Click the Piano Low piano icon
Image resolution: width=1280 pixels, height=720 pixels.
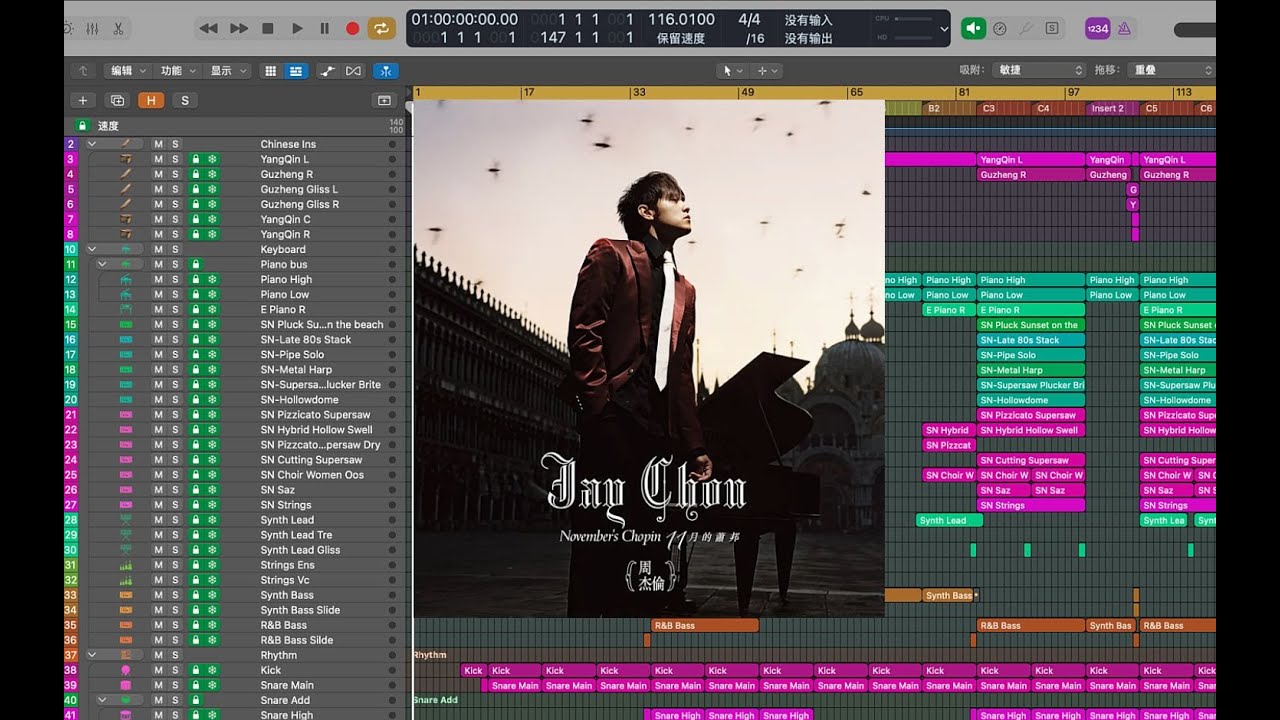126,294
